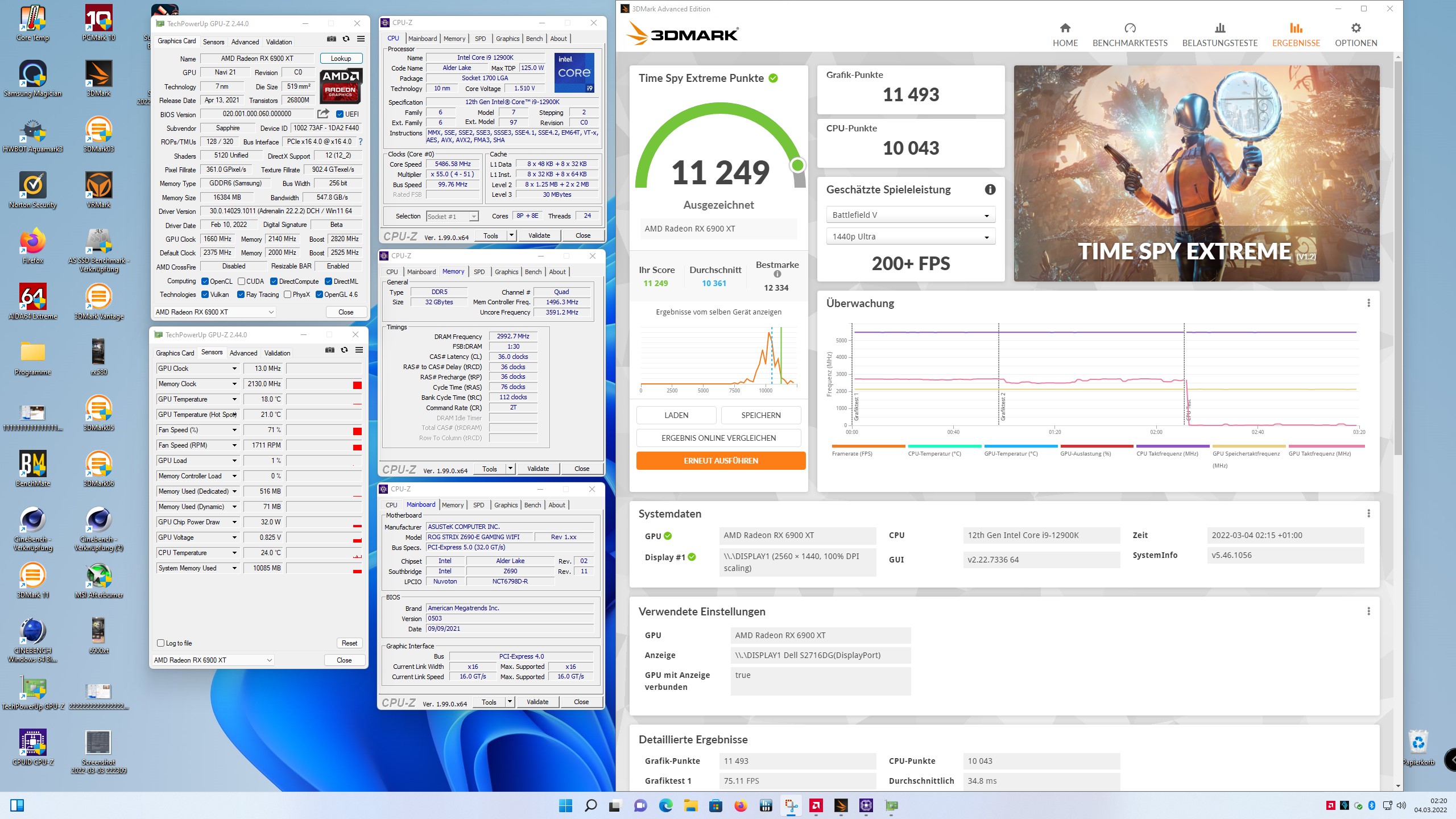Open File Explorer from the taskbar
The image size is (1456, 819).
tap(690, 805)
